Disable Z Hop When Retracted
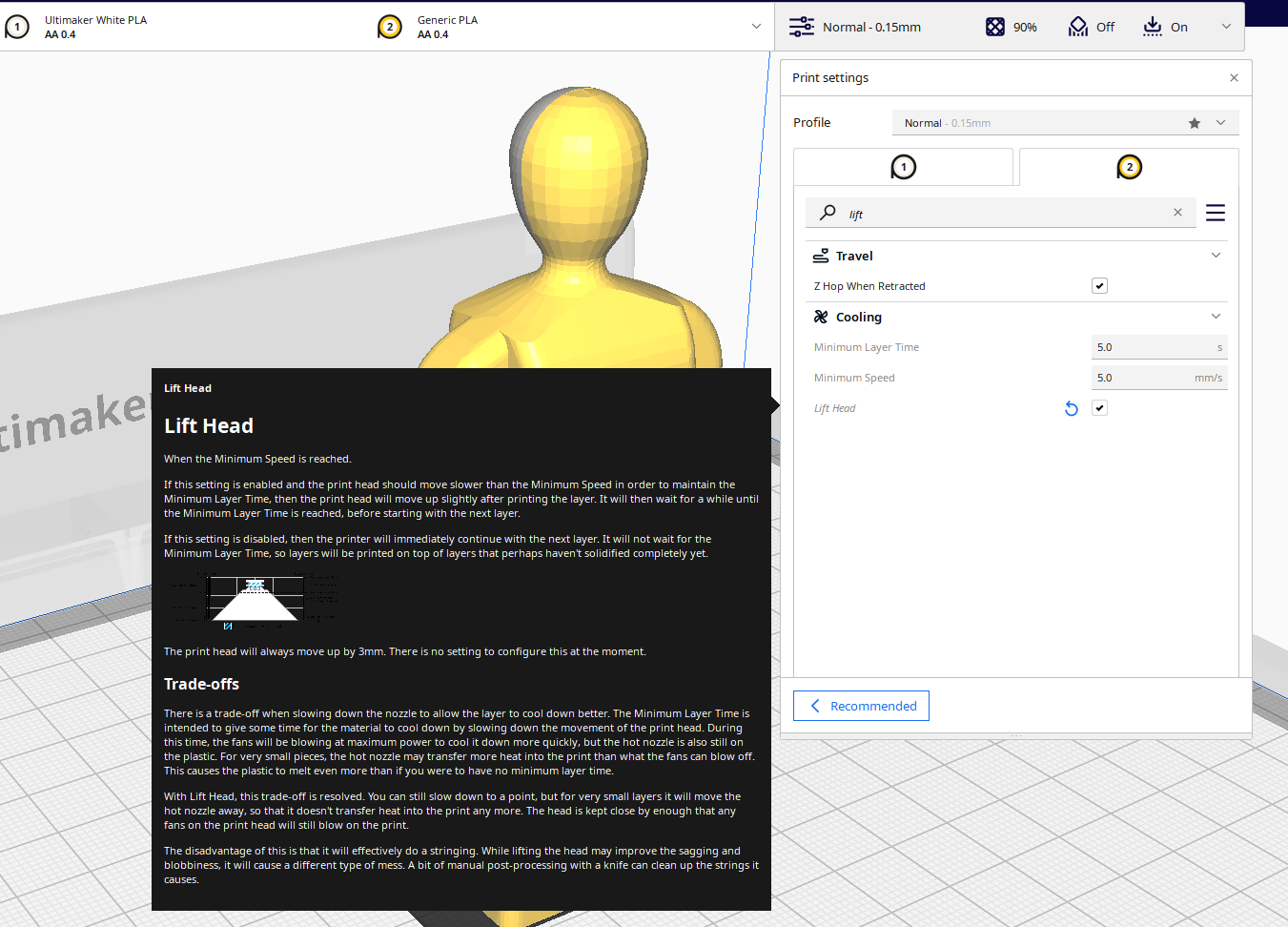The height and width of the screenshot is (927, 1288). [x=1099, y=285]
